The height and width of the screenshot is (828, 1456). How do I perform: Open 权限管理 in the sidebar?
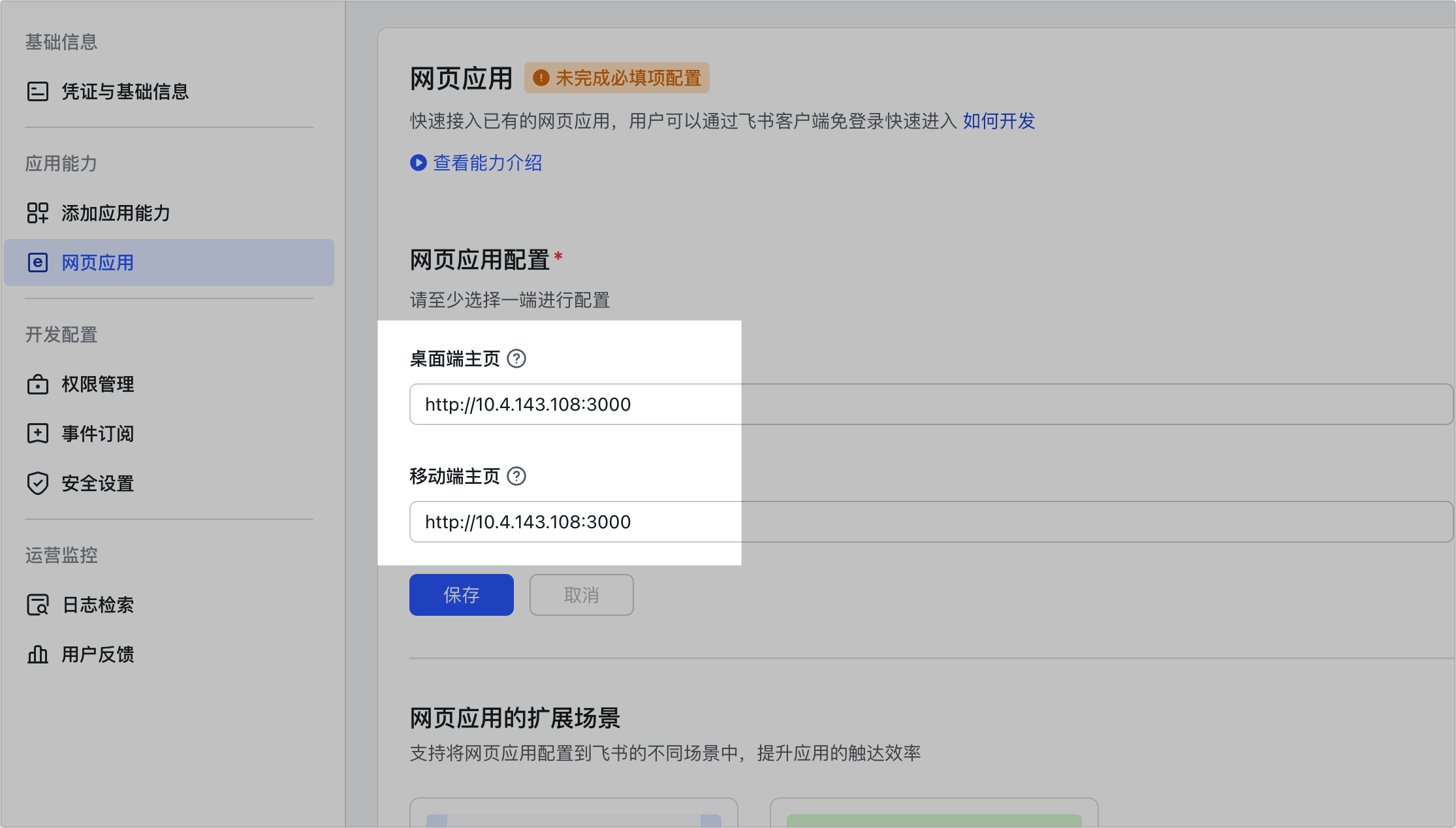[x=98, y=384]
